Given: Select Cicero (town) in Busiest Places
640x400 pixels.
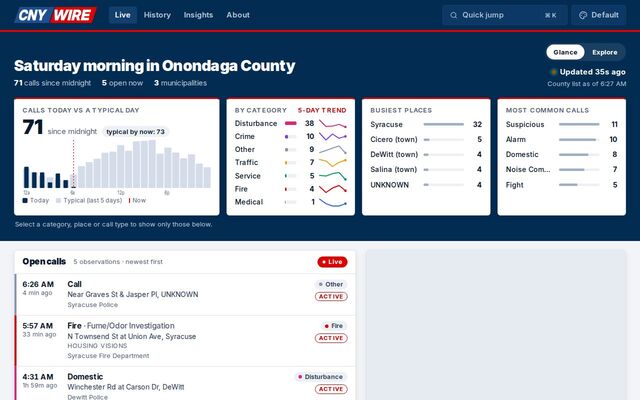Looking at the screenshot, I should 426,140.
